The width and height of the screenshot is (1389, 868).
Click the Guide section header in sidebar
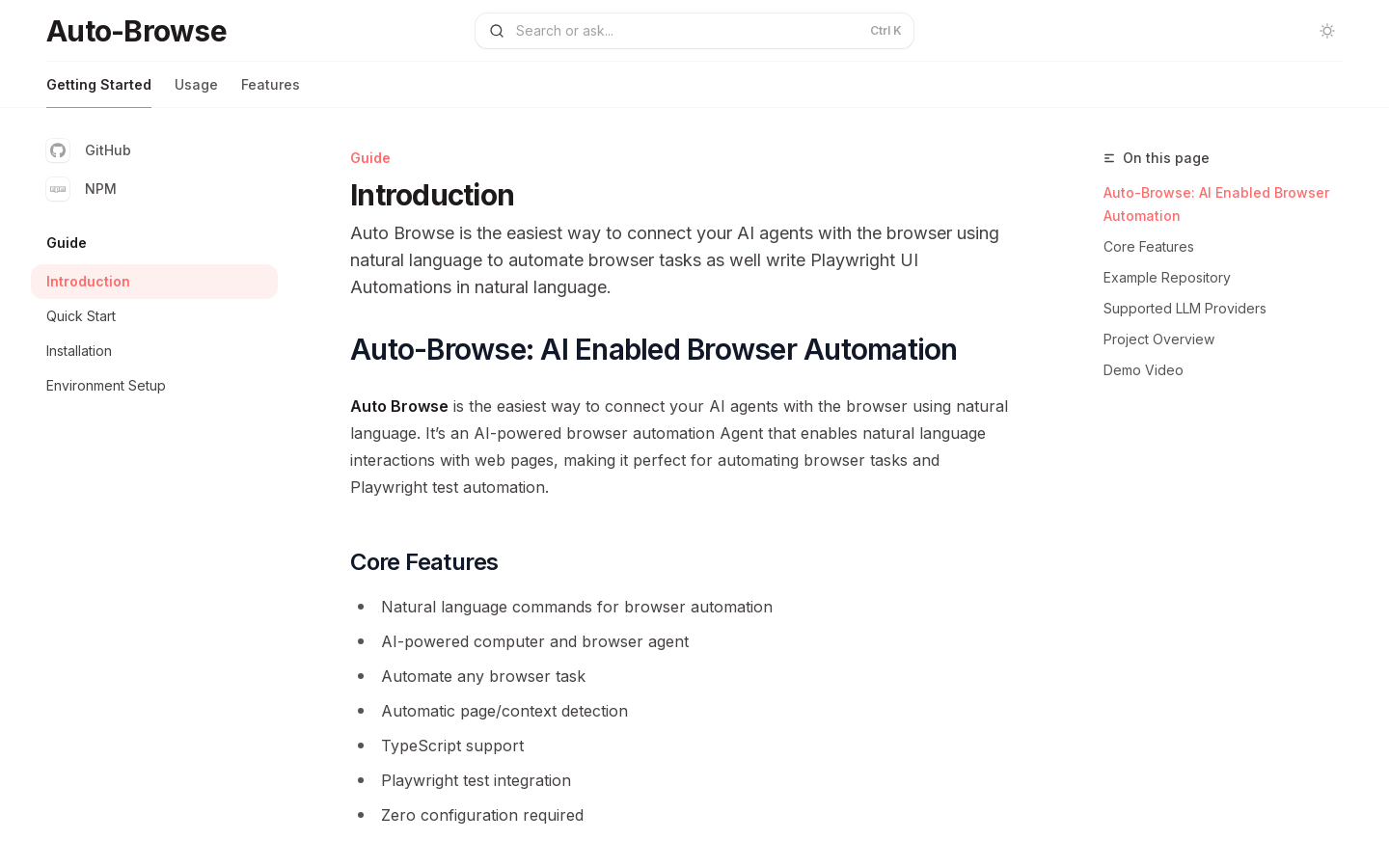click(x=67, y=243)
